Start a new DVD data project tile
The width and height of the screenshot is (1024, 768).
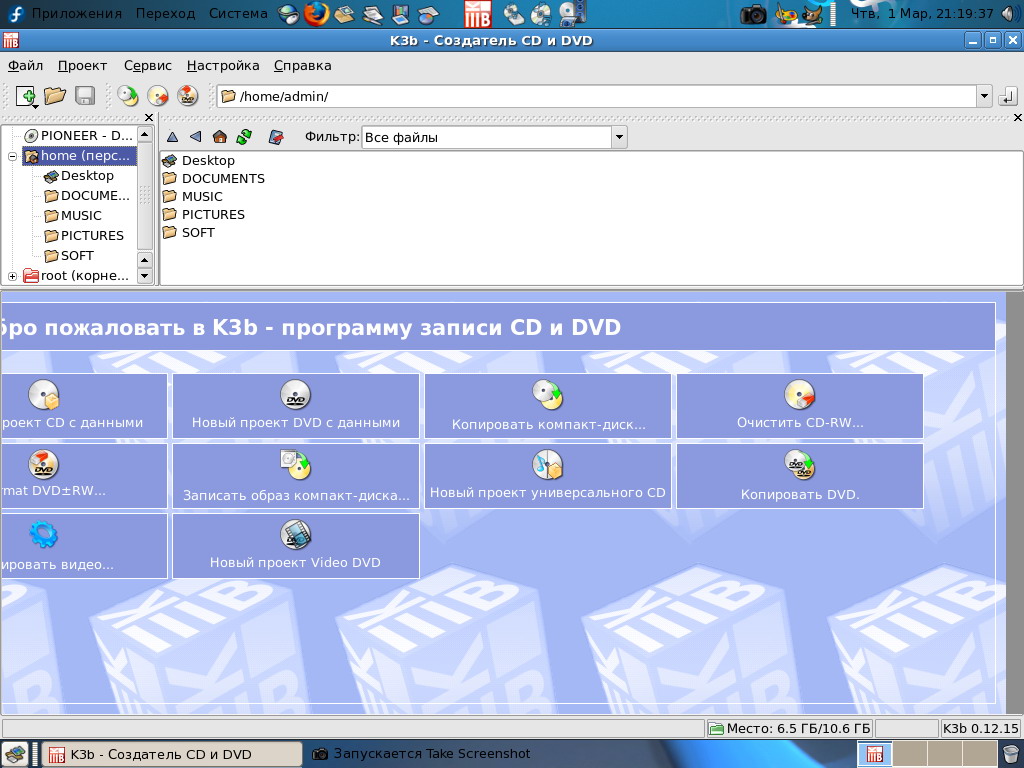(x=296, y=406)
